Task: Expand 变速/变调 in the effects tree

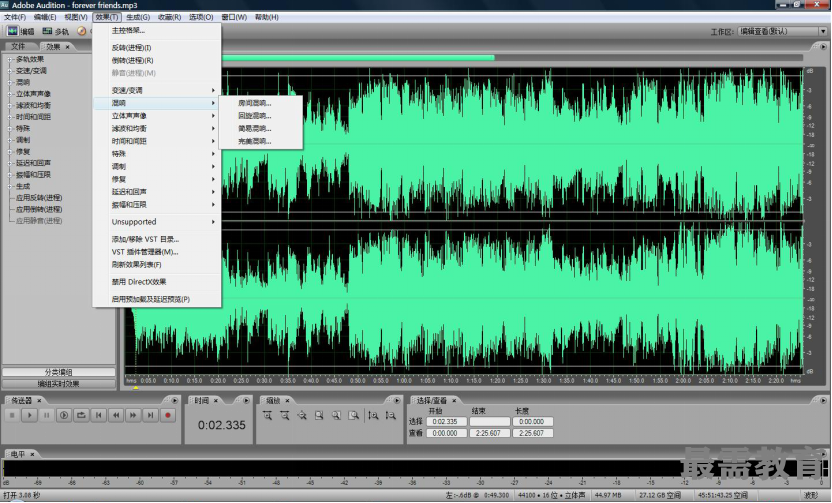Action: point(10,71)
